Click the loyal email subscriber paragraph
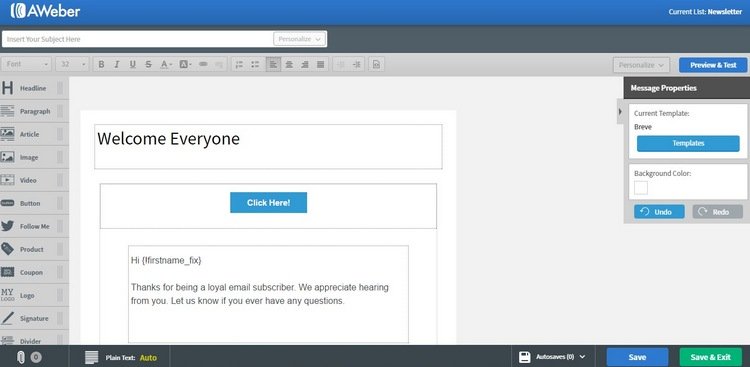The image size is (750, 367). tap(260, 294)
